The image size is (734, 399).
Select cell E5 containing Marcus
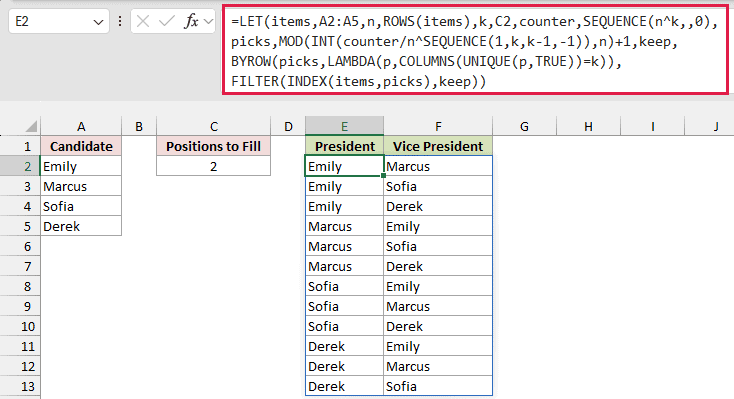click(x=345, y=226)
